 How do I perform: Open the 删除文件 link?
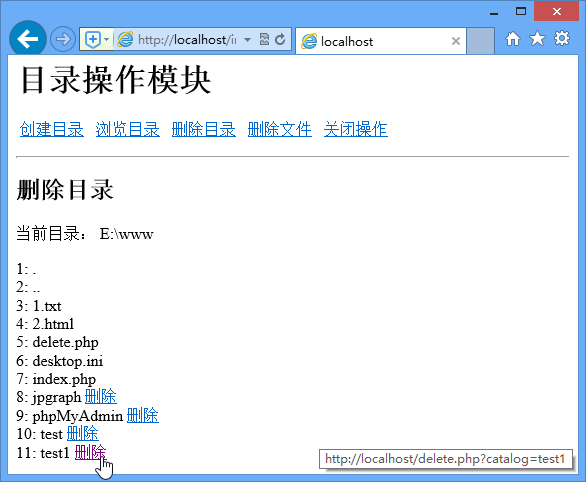(x=280, y=129)
